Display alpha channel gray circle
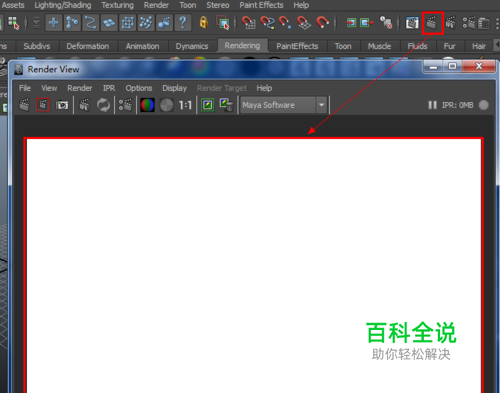 click(166, 105)
